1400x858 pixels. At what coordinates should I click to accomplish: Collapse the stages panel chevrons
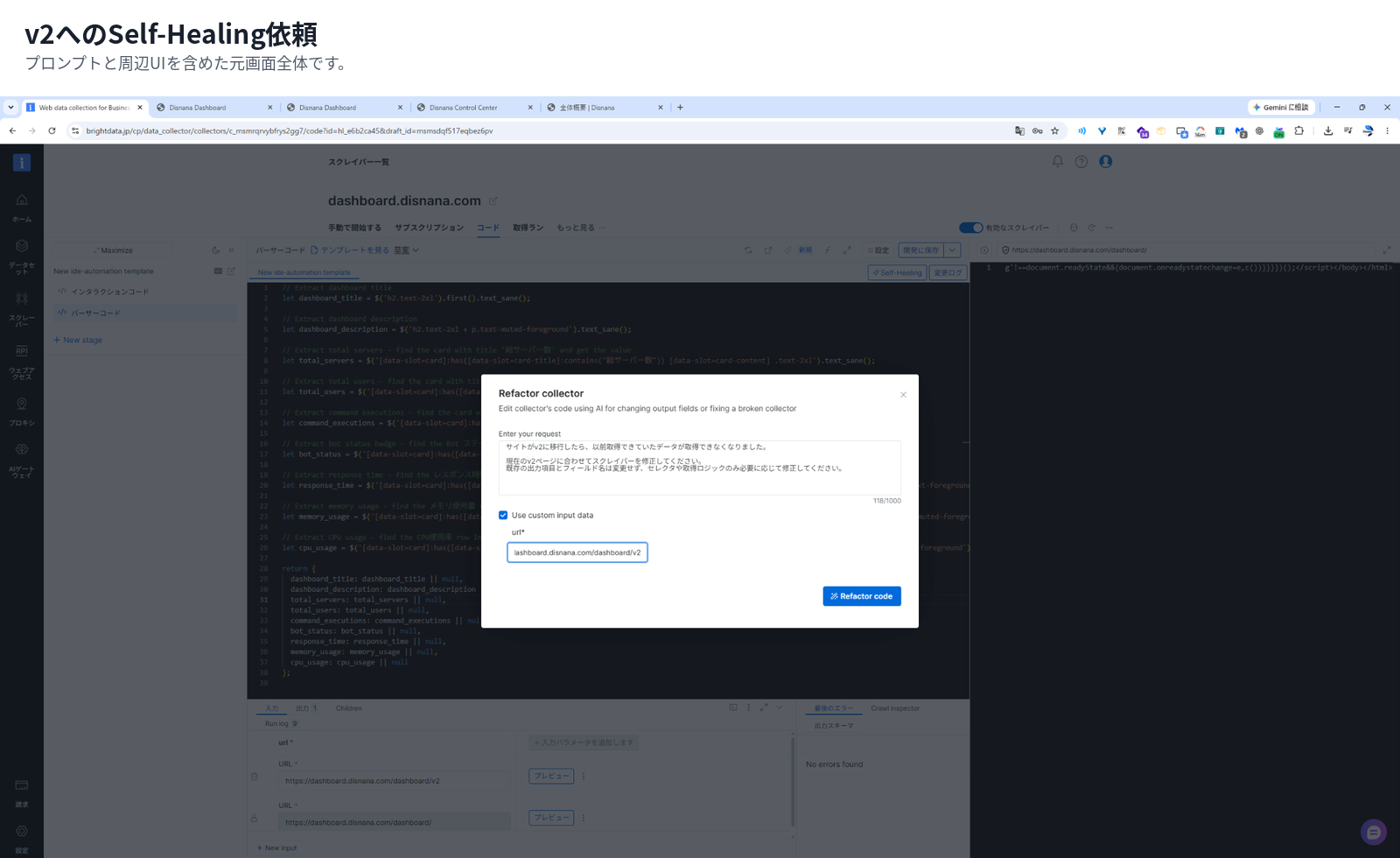coord(232,250)
